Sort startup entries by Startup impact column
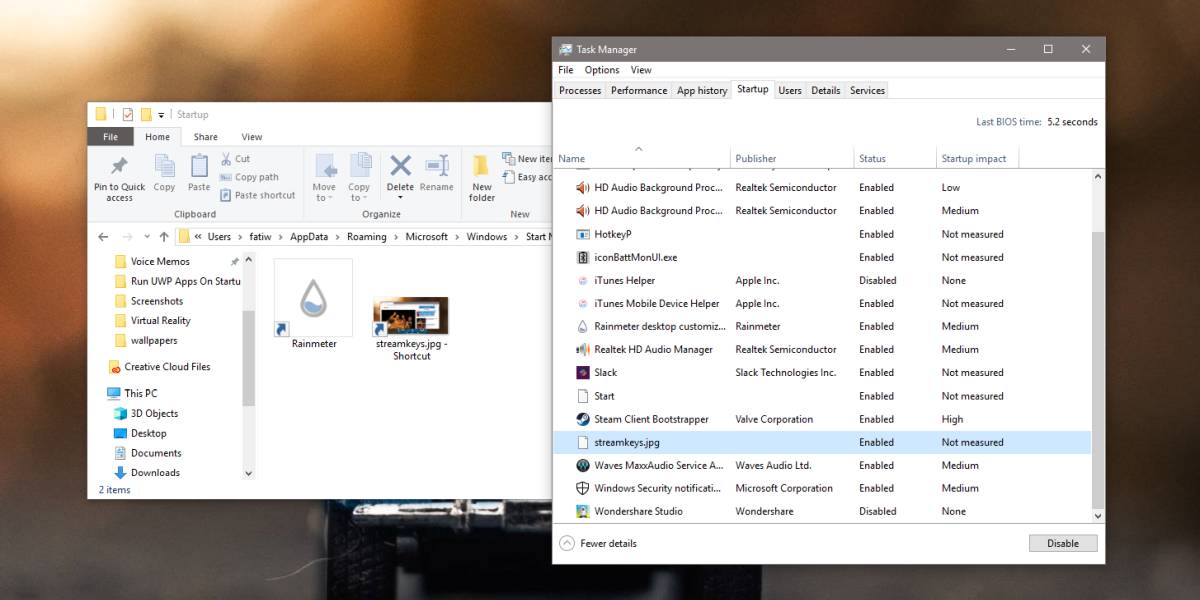 976,158
